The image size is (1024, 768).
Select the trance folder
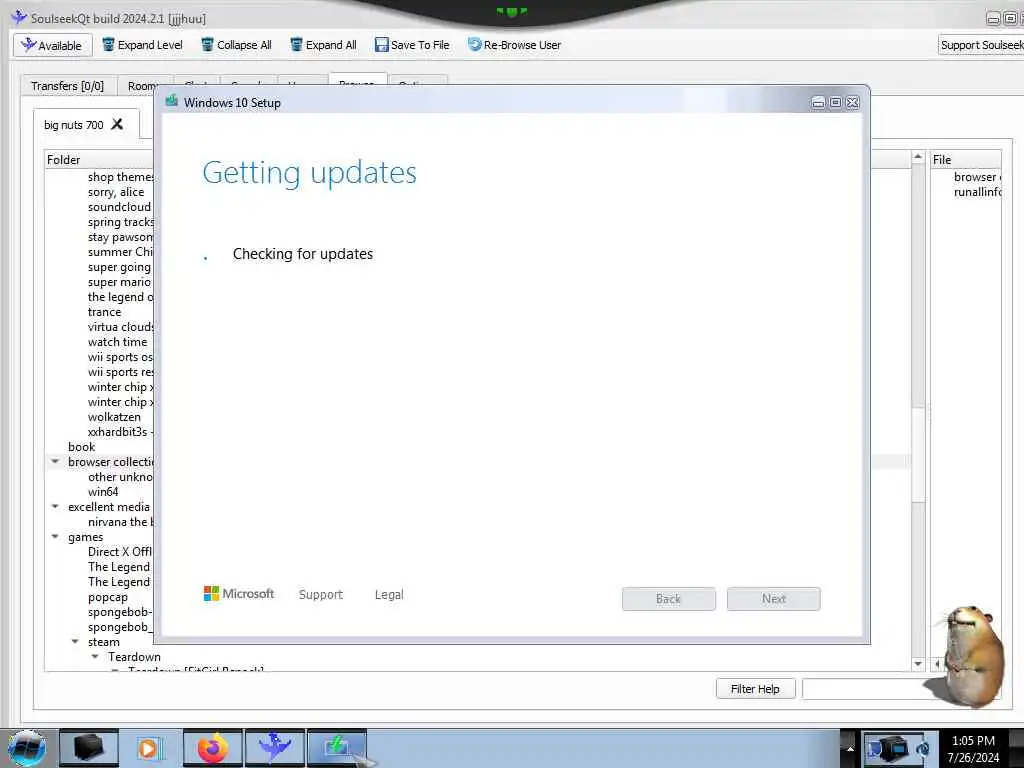coord(104,312)
